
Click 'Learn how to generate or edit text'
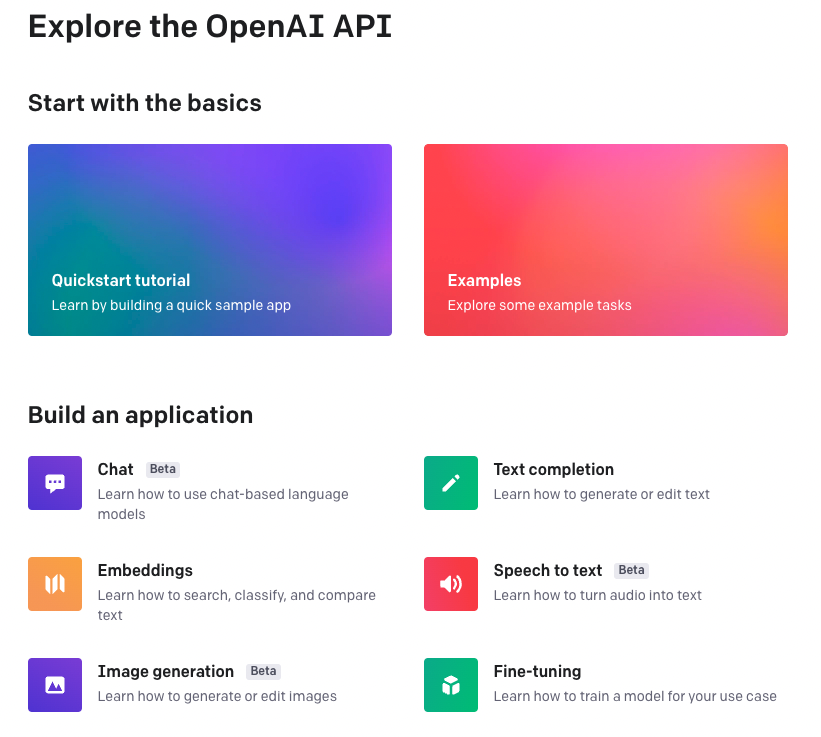(x=602, y=494)
